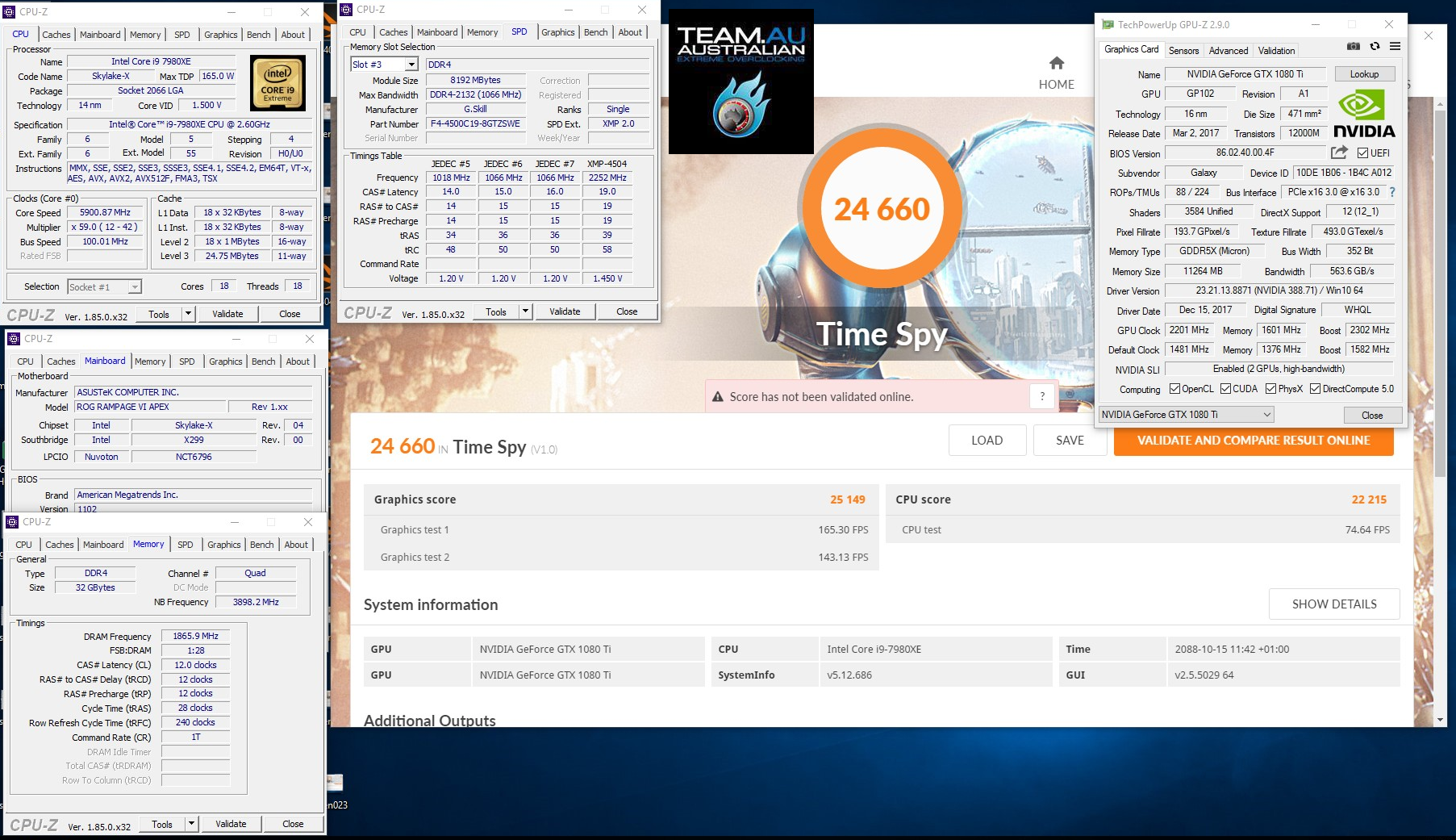The width and height of the screenshot is (1456, 840).
Task: Click Validate in top-left CPU-Z CPU window
Action: (227, 314)
